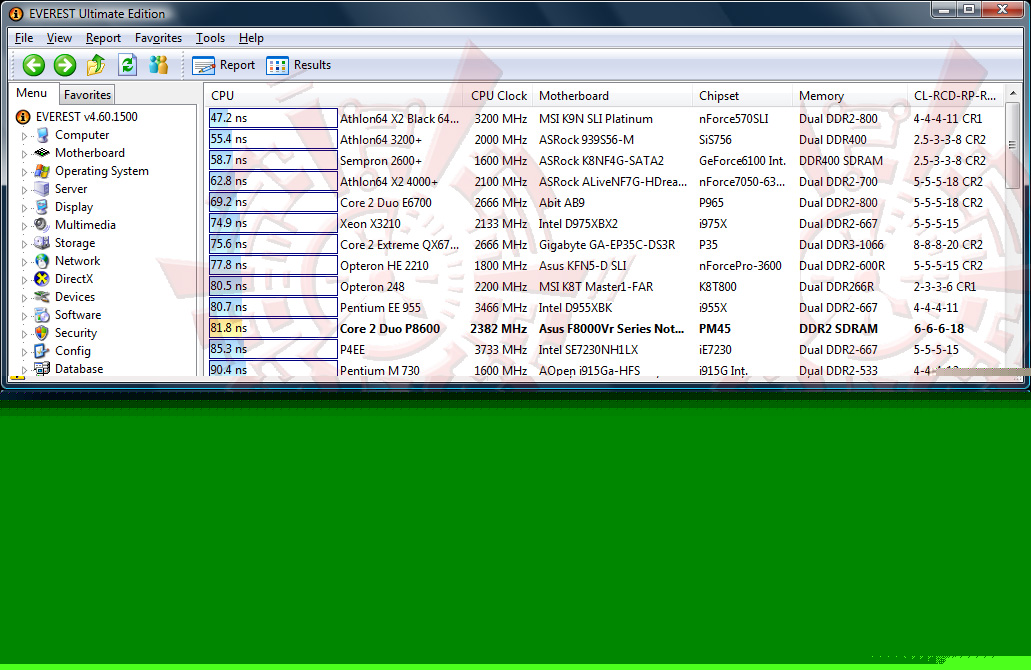1031x670 pixels.
Task: Click the two-people icon in the toolbar
Action: 158,64
